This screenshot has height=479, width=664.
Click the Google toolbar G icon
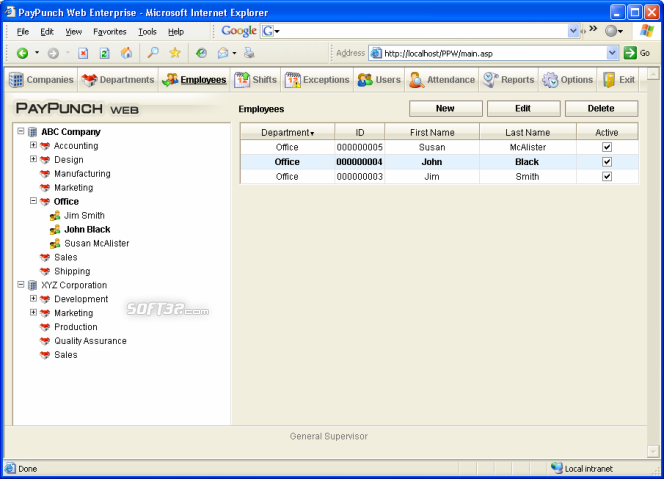[268, 31]
